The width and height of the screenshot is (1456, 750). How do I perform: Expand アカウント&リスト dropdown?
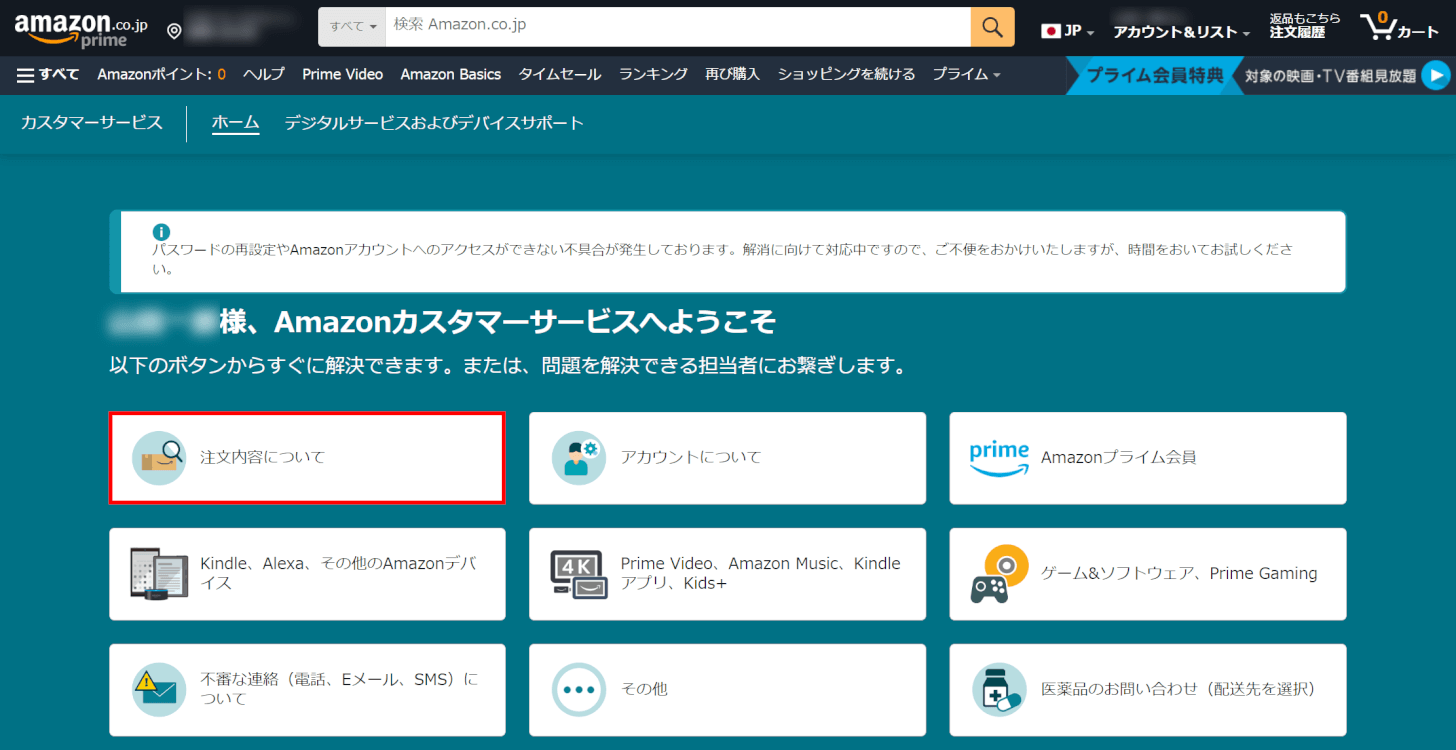[1182, 32]
